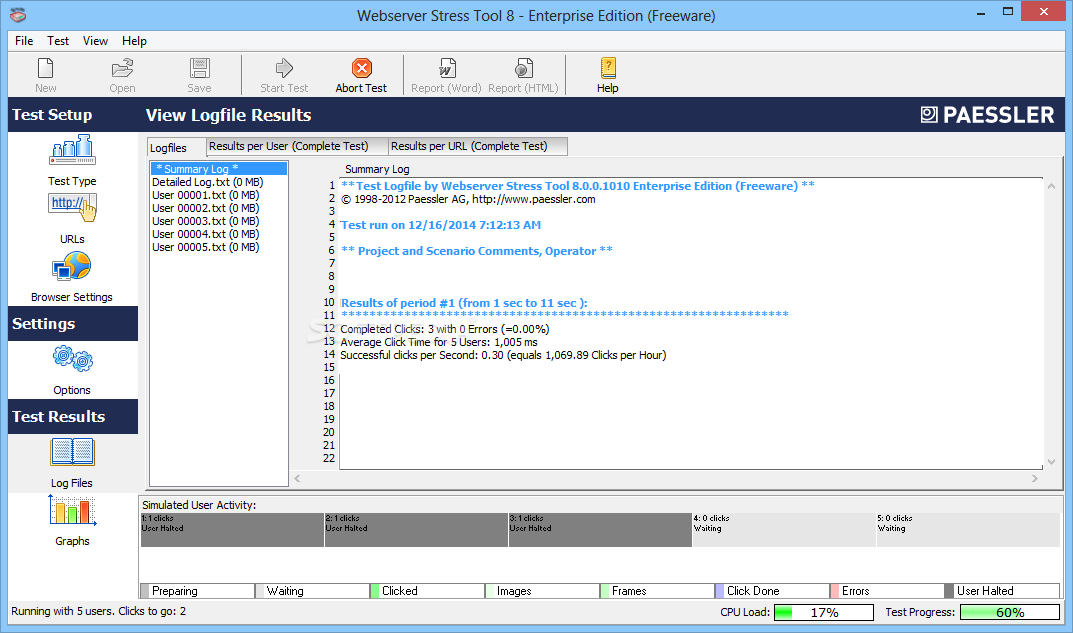The height and width of the screenshot is (633, 1073).
Task: Select User 00003.txt log file
Action: click(205, 221)
